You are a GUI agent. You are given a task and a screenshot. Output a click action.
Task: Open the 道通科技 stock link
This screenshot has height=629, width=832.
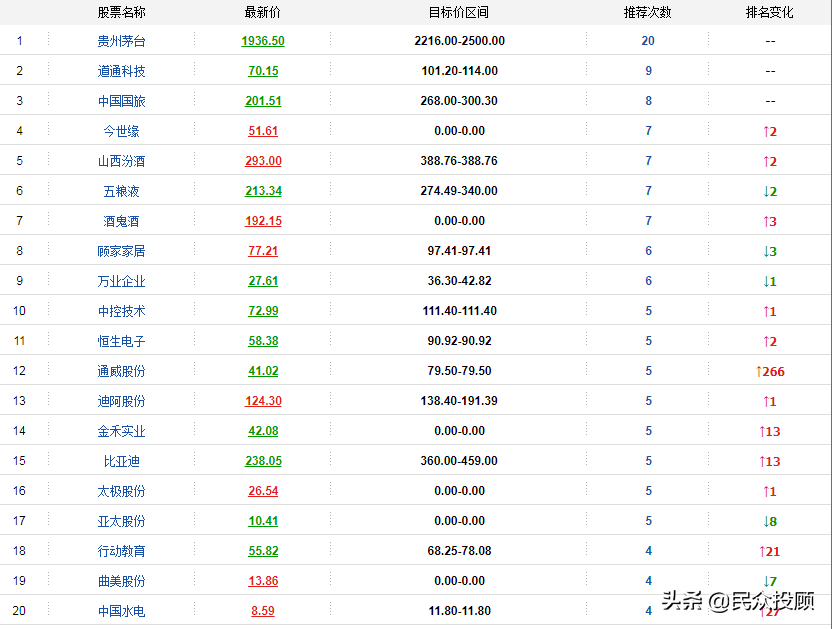pyautogui.click(x=122, y=71)
